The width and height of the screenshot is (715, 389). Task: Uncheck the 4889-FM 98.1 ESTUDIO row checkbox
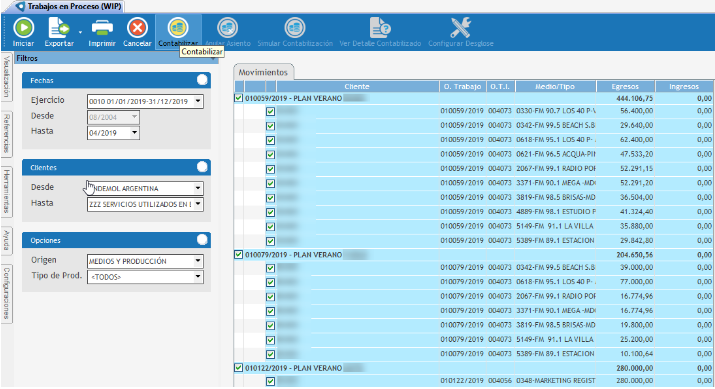pos(270,212)
